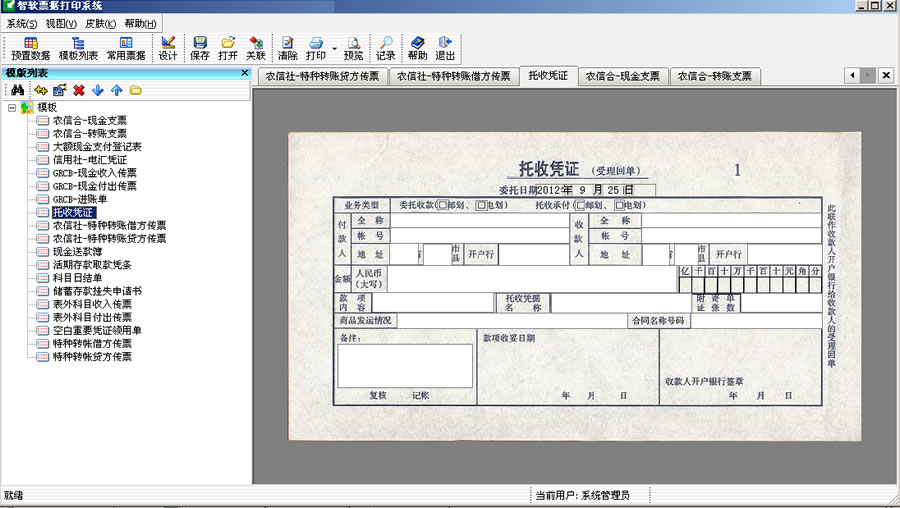Clear fields with the 清除 icon
Viewport: 900px width, 508px height.
[287, 49]
